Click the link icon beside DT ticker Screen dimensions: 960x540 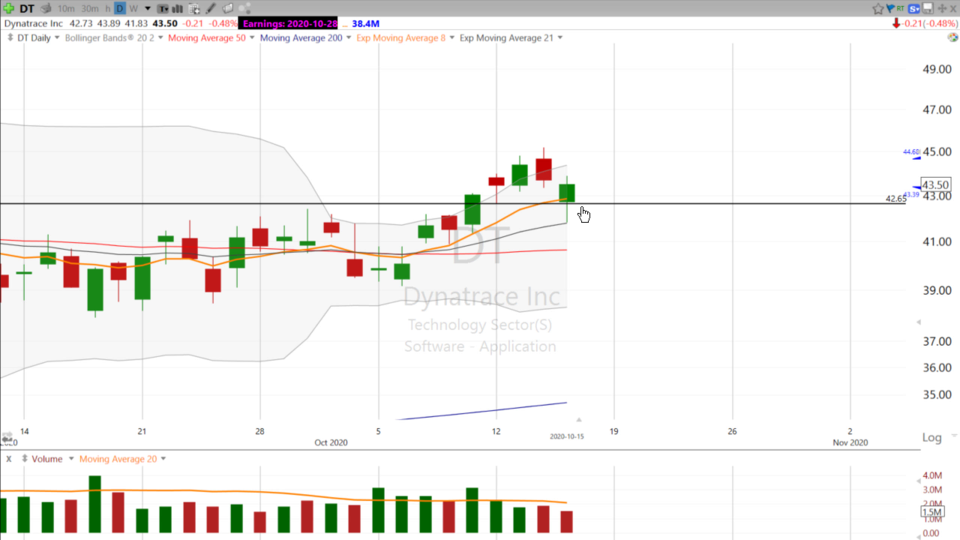coord(47,9)
